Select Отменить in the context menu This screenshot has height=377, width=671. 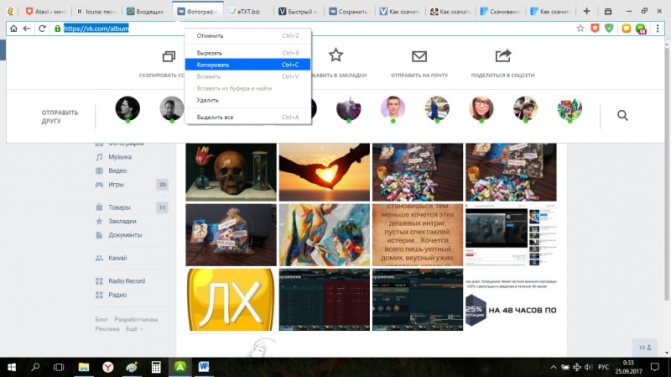coord(248,36)
